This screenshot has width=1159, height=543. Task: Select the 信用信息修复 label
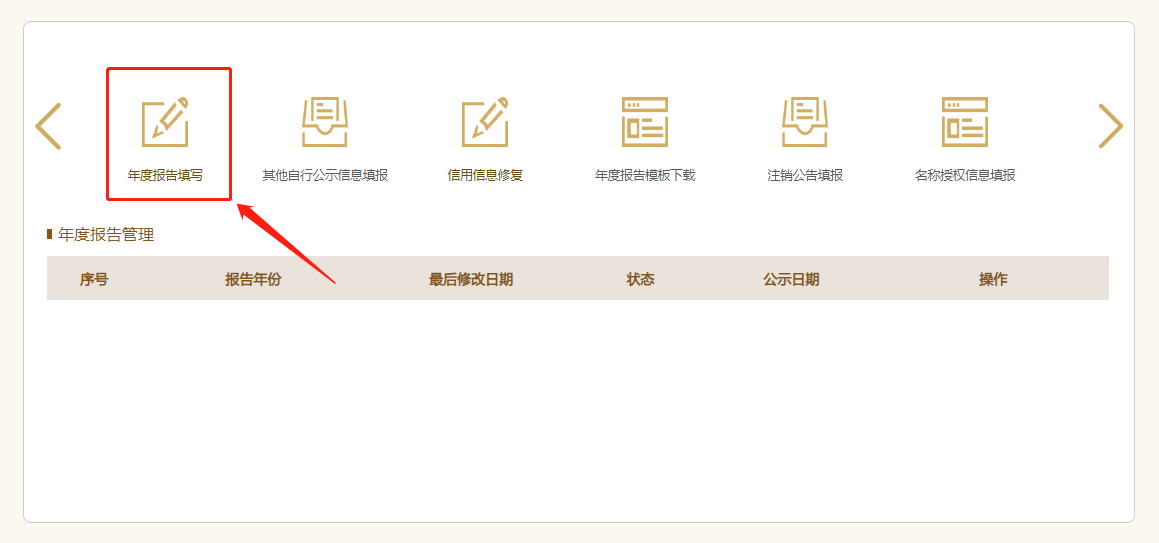pos(485,175)
